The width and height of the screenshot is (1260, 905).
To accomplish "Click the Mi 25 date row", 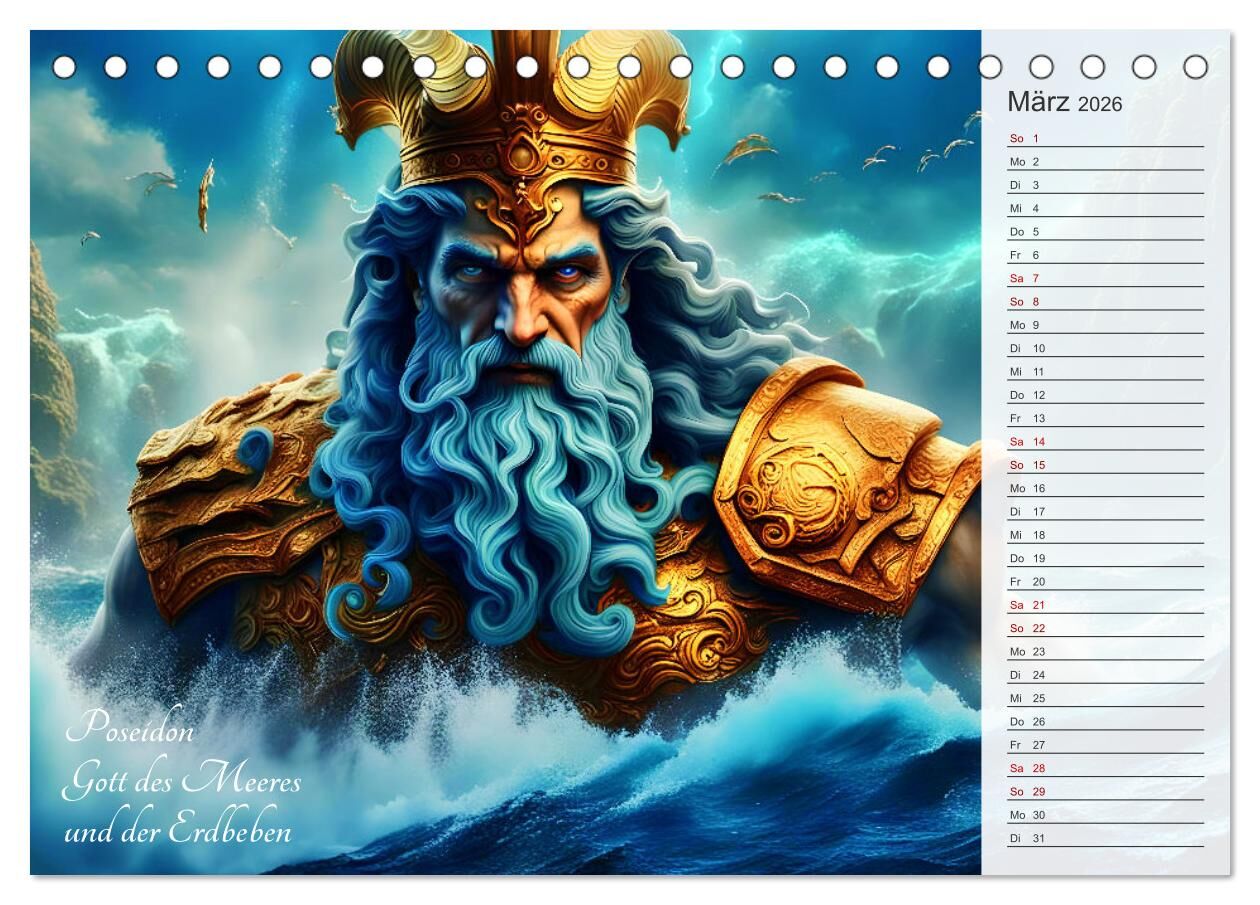I will point(1104,699).
